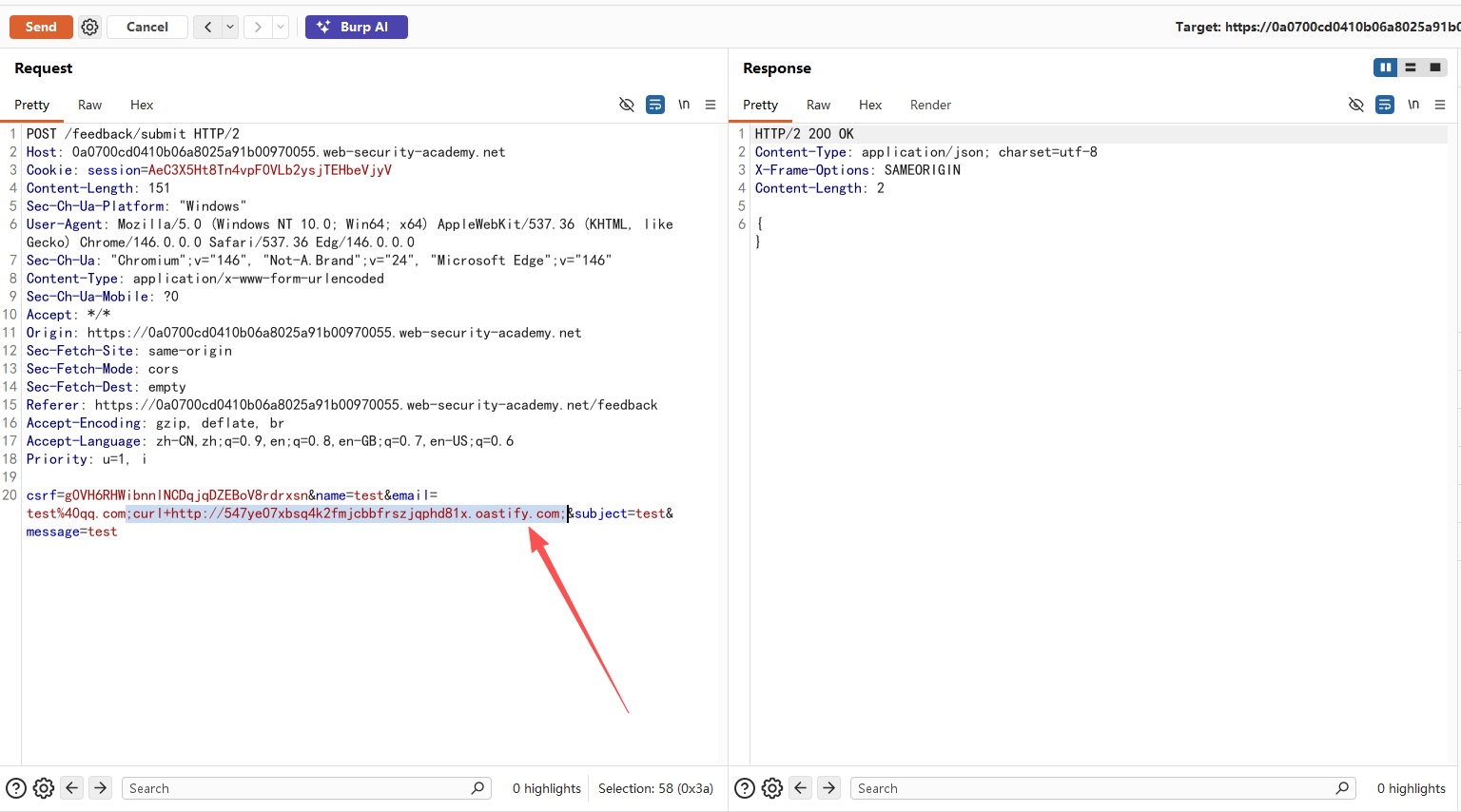The width and height of the screenshot is (1461, 812).
Task: Click the Request search settings gear
Action: (x=44, y=788)
